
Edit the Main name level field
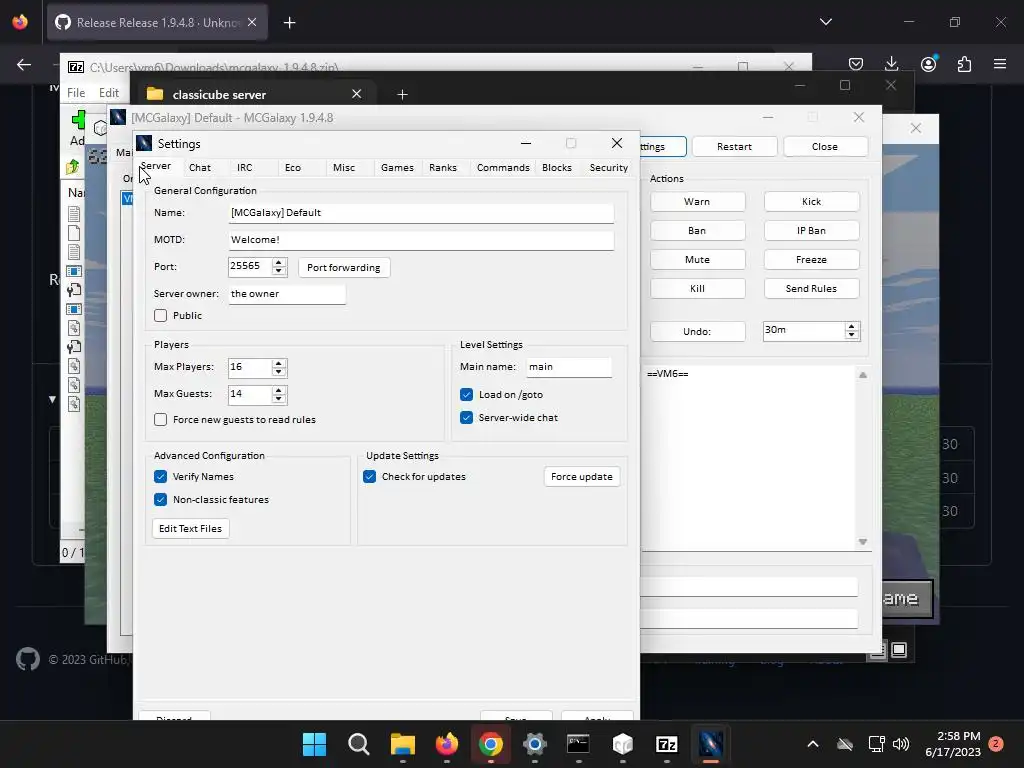tap(569, 367)
